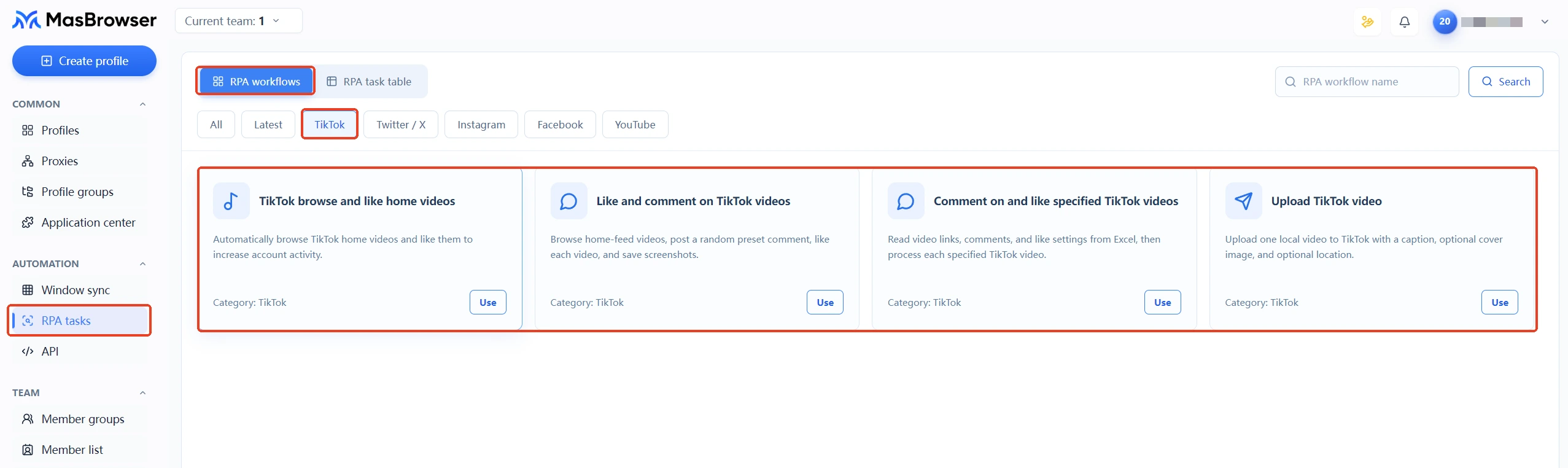Viewport: 1568px width, 468px height.
Task: Collapse the COMMON section
Action: pos(142,104)
